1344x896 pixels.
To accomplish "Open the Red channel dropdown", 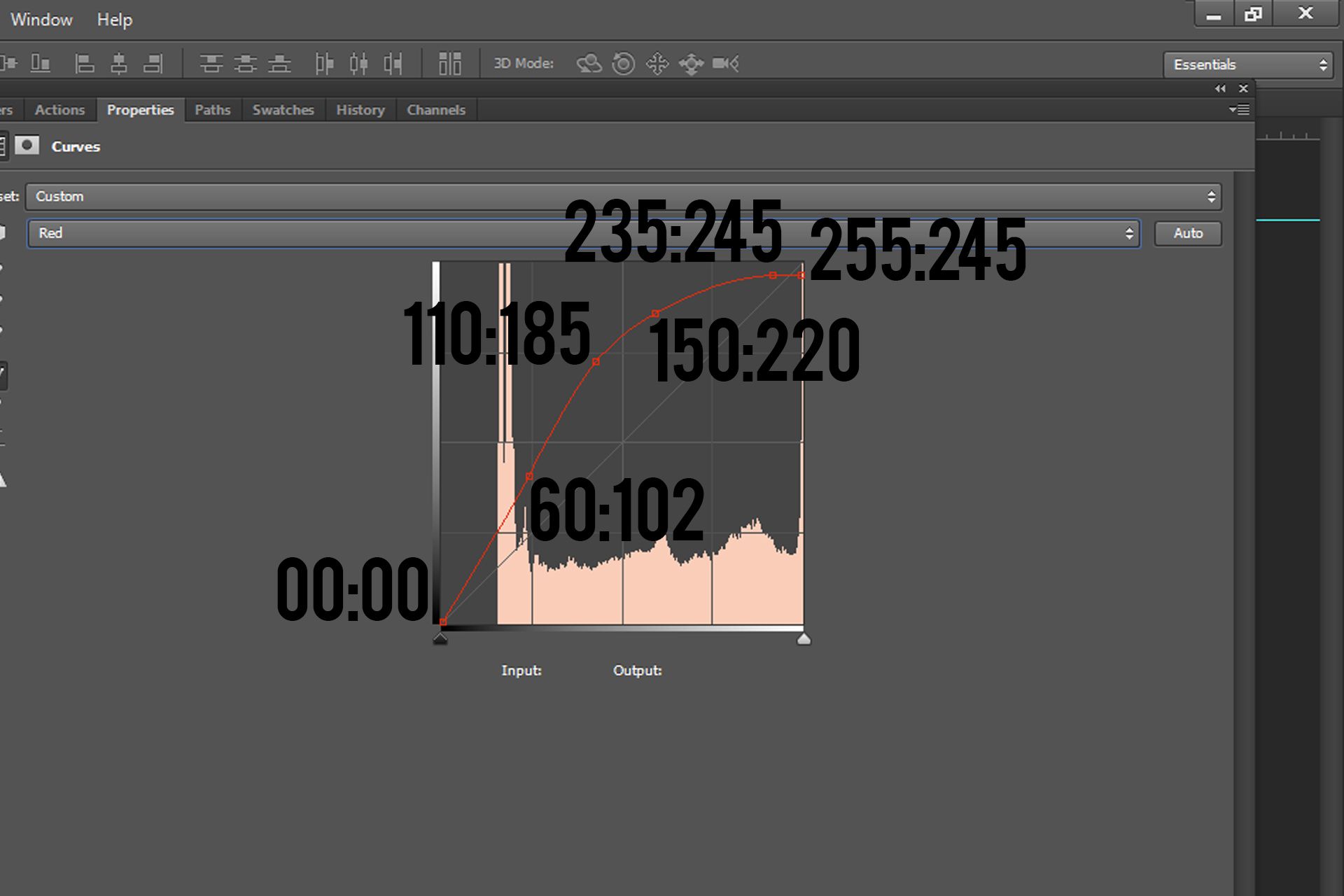I will (584, 233).
